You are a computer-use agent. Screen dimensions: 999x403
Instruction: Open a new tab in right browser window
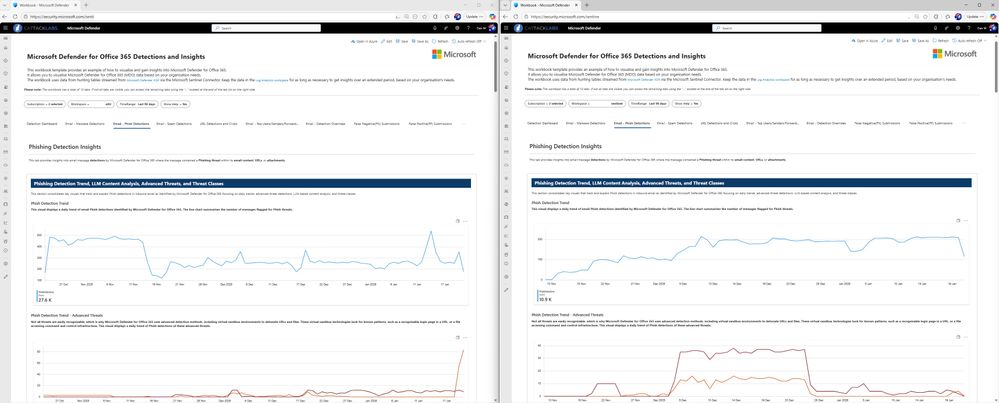(586, 4)
